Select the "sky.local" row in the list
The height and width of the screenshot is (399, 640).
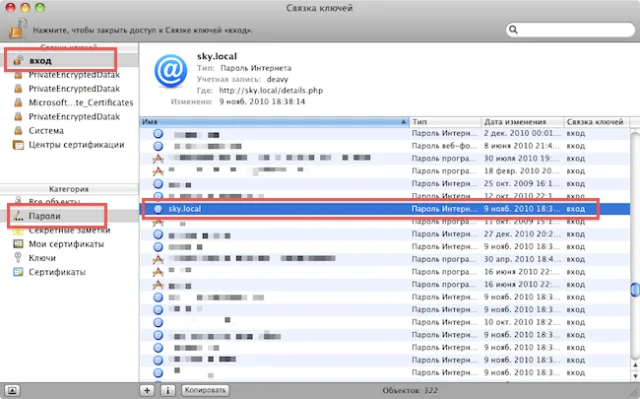385,209
